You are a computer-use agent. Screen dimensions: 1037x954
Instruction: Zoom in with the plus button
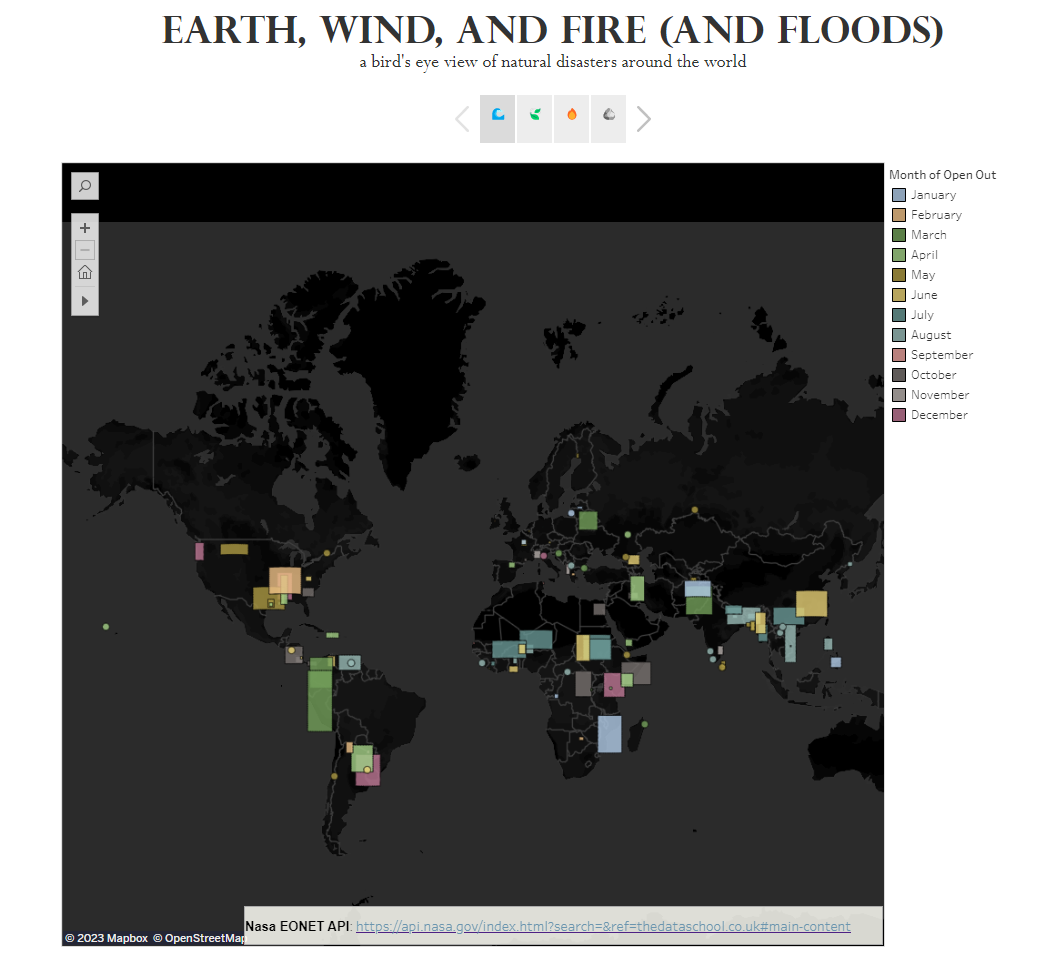[85, 228]
